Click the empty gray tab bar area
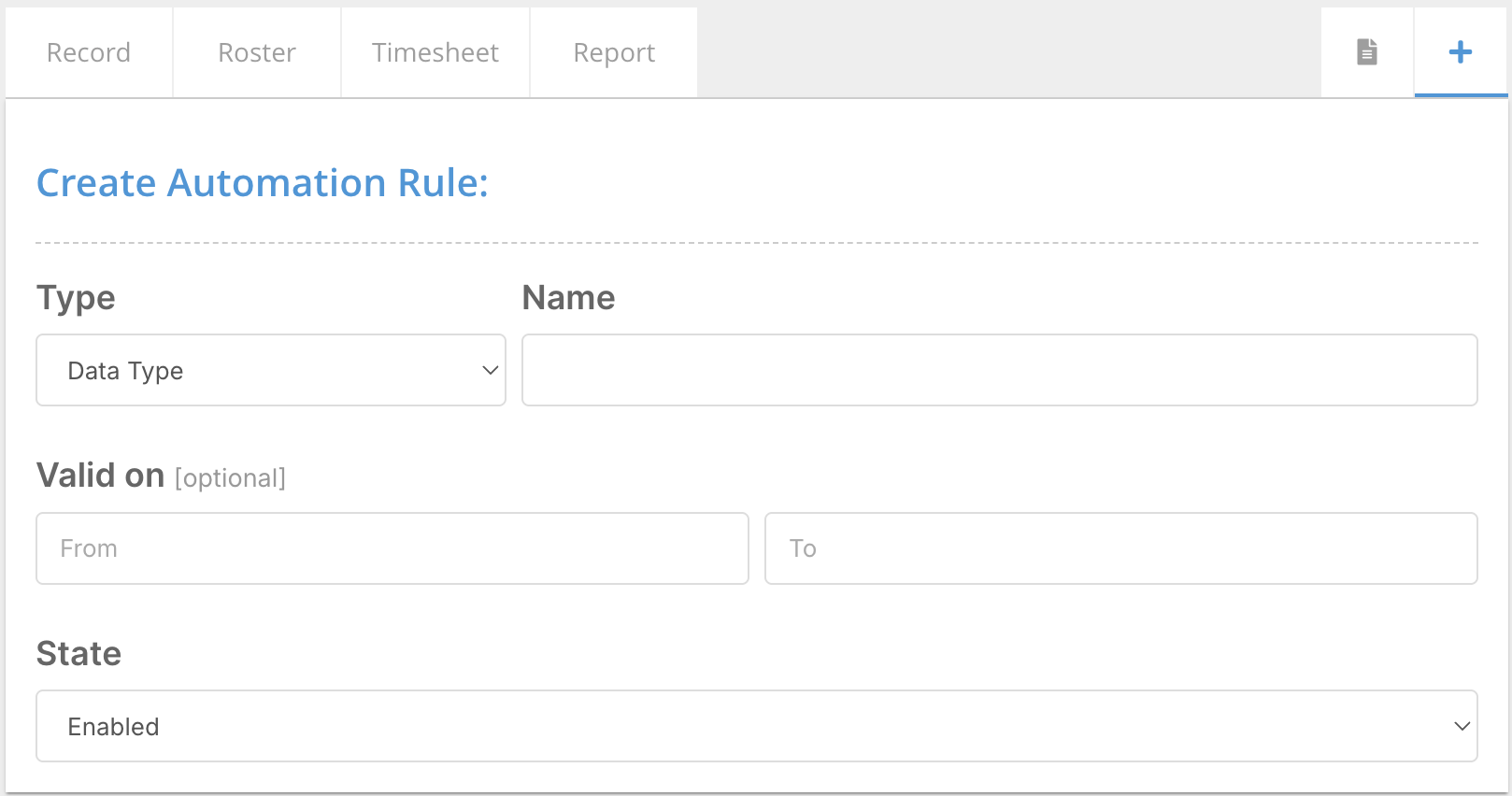This screenshot has height=796, width=1512. (1007, 52)
